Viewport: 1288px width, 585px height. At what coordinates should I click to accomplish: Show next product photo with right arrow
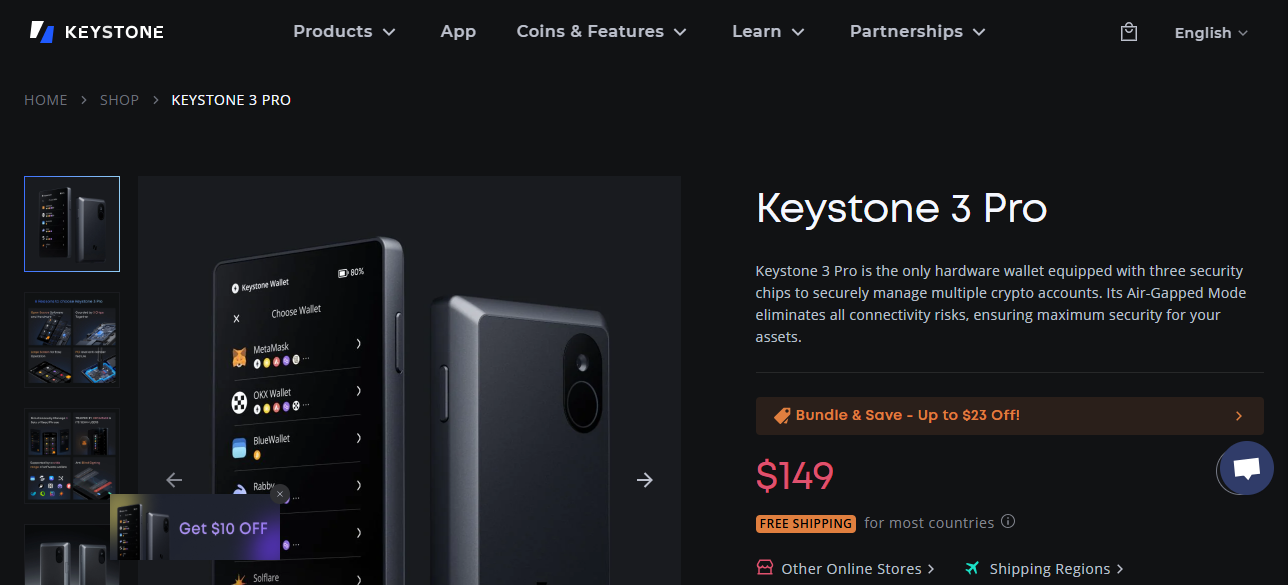pos(645,480)
